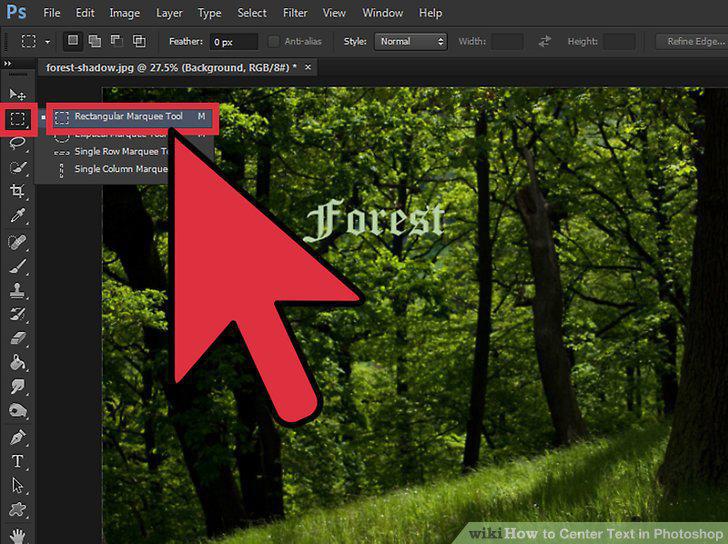The image size is (728, 544).
Task: Click the Width input field
Action: click(x=507, y=41)
